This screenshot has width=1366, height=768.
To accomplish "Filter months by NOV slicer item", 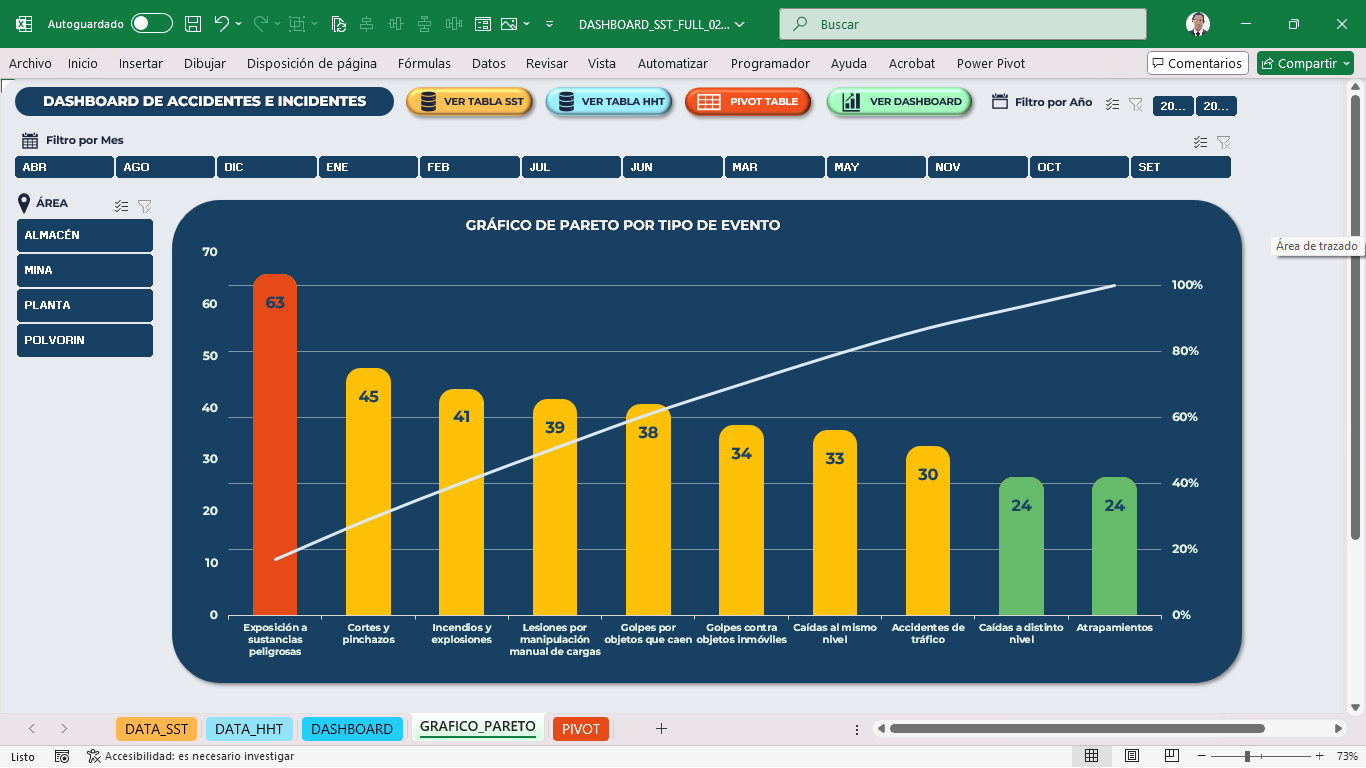I will (x=977, y=167).
